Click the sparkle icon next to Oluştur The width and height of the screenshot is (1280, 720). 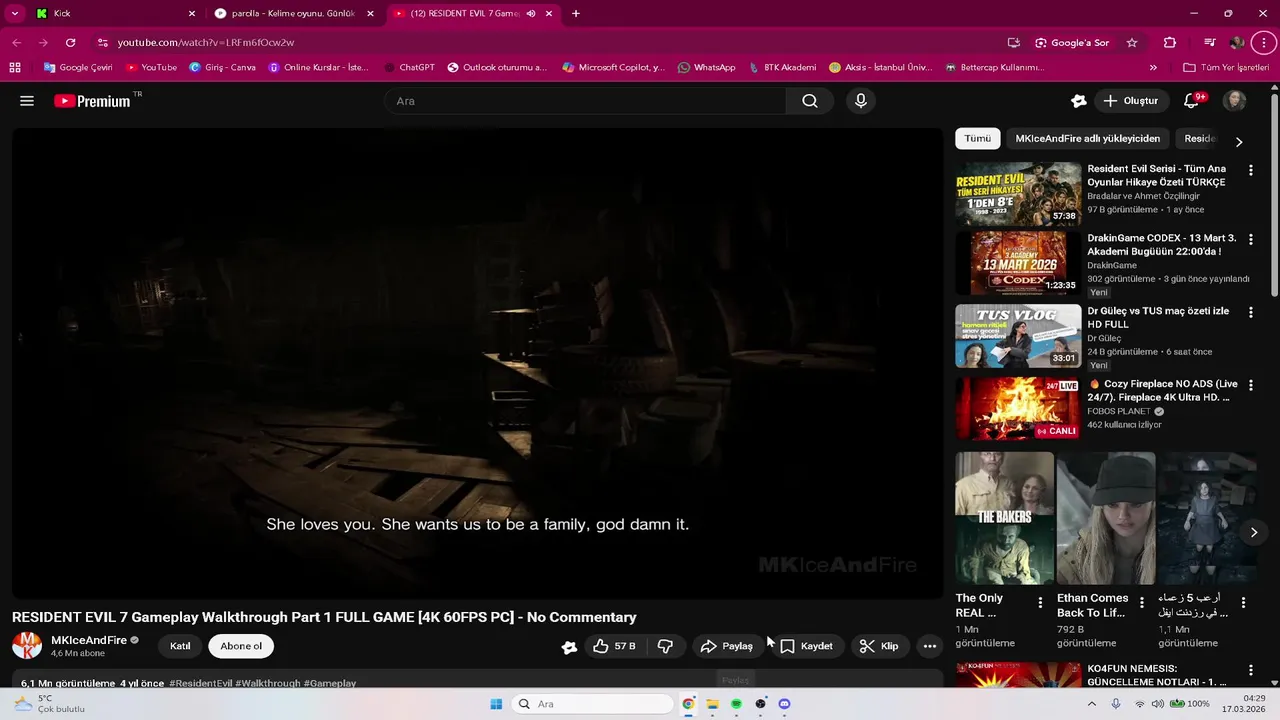pyautogui.click(x=1078, y=101)
